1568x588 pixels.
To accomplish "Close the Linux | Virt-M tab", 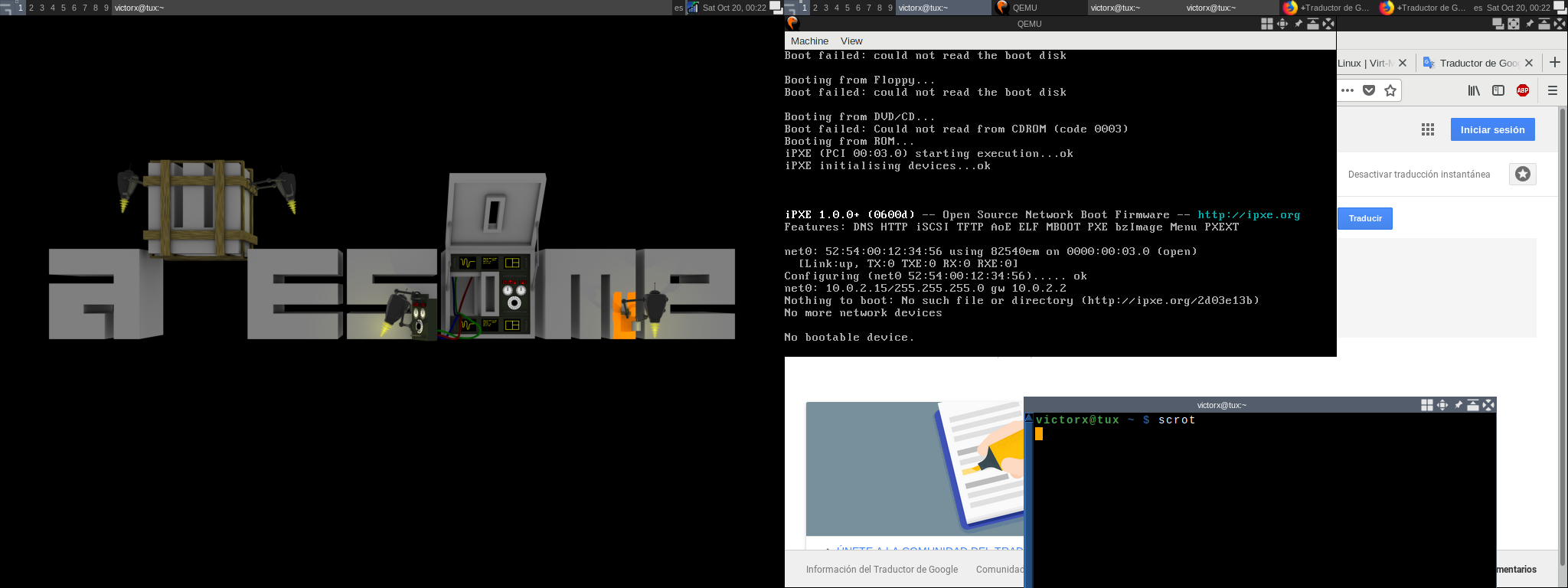I will point(1403,63).
